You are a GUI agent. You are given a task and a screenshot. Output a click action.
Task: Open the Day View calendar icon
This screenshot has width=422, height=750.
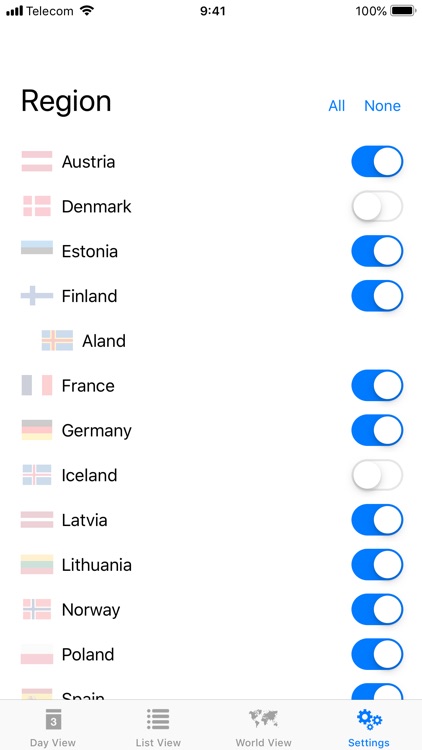point(53,720)
